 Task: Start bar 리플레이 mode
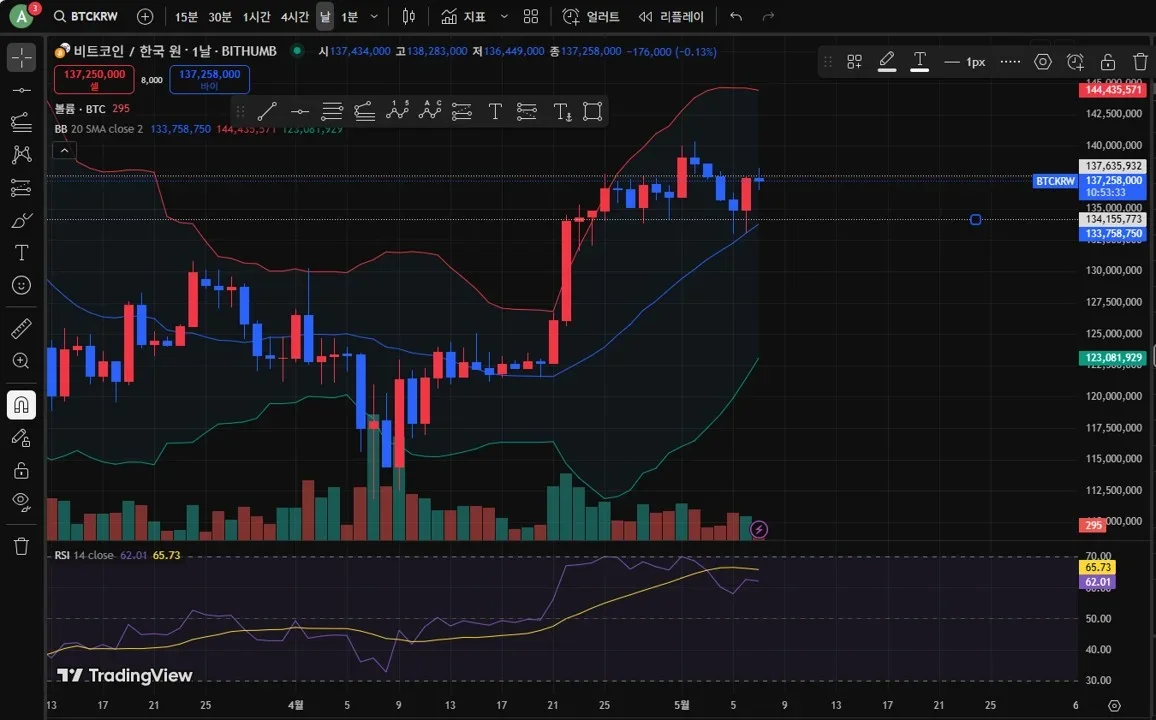click(x=671, y=16)
